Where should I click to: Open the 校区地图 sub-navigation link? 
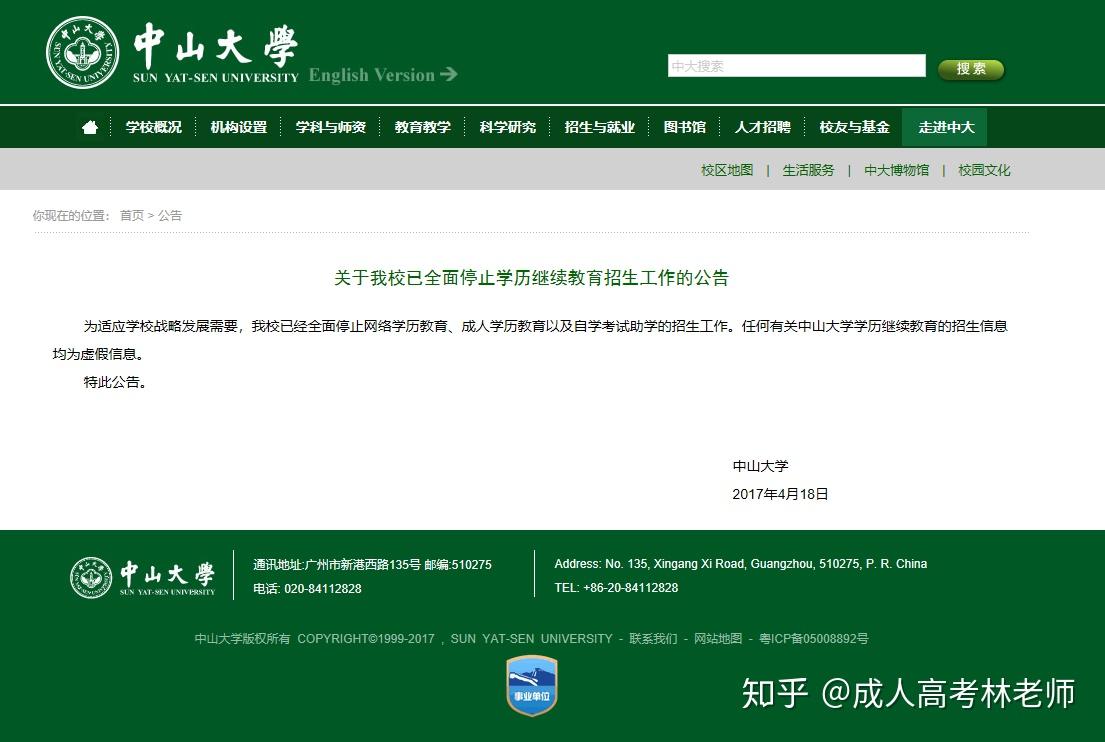[727, 171]
